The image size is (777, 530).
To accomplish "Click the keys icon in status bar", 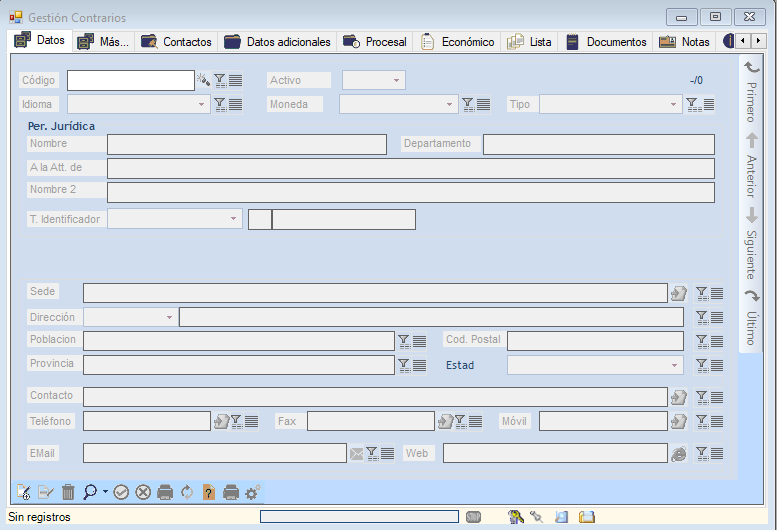I will point(516,517).
